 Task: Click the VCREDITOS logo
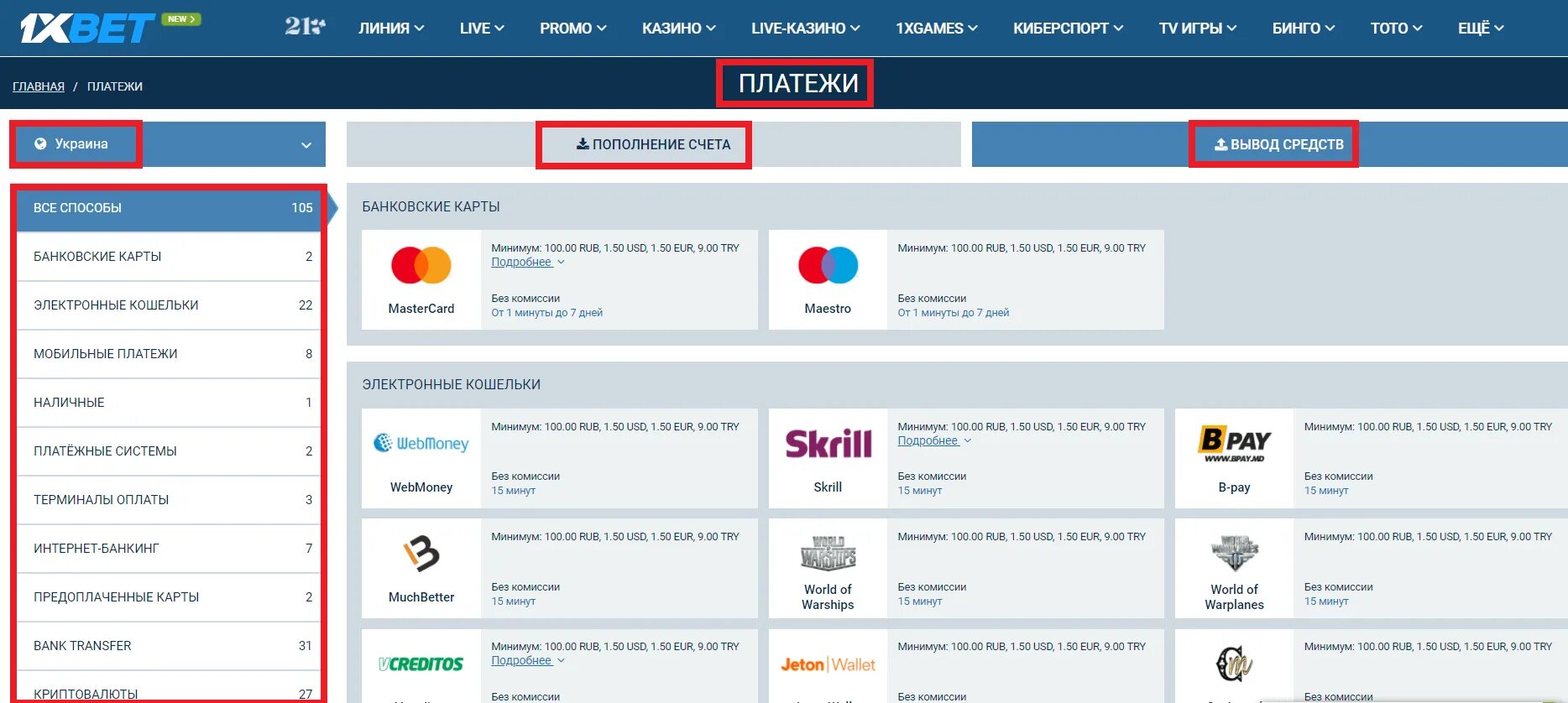(421, 664)
